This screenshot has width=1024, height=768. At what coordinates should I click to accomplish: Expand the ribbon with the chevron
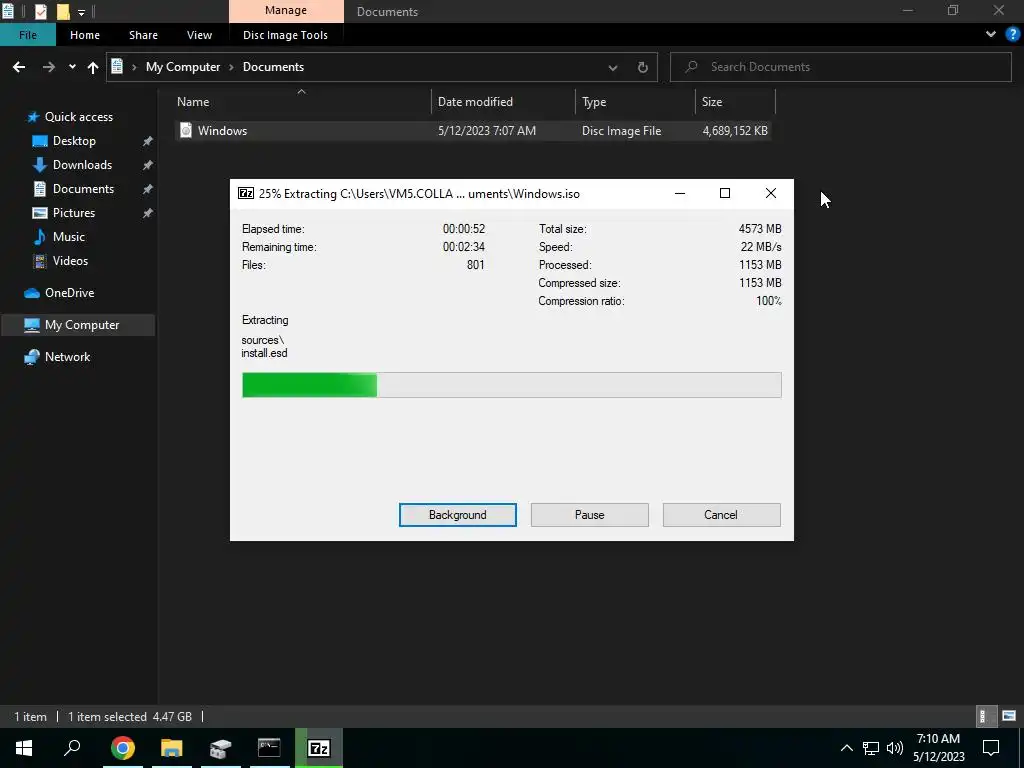(x=991, y=35)
